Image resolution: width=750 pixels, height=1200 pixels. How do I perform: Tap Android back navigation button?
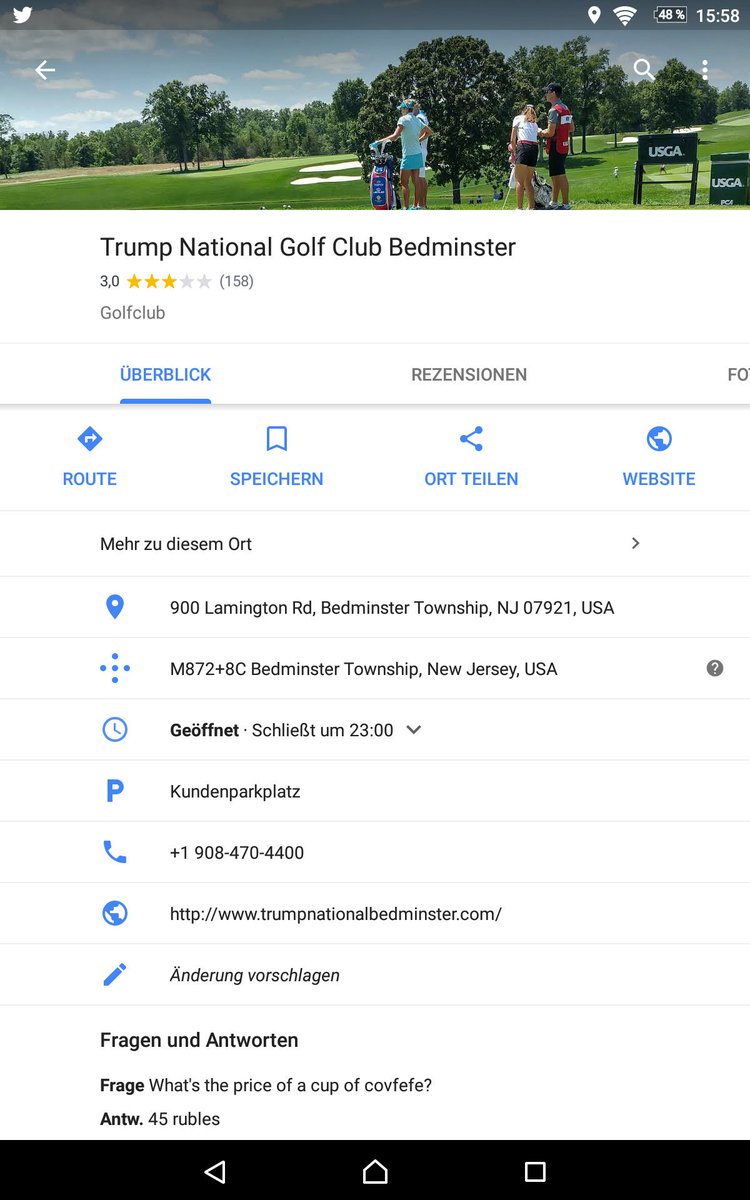pyautogui.click(x=214, y=1171)
